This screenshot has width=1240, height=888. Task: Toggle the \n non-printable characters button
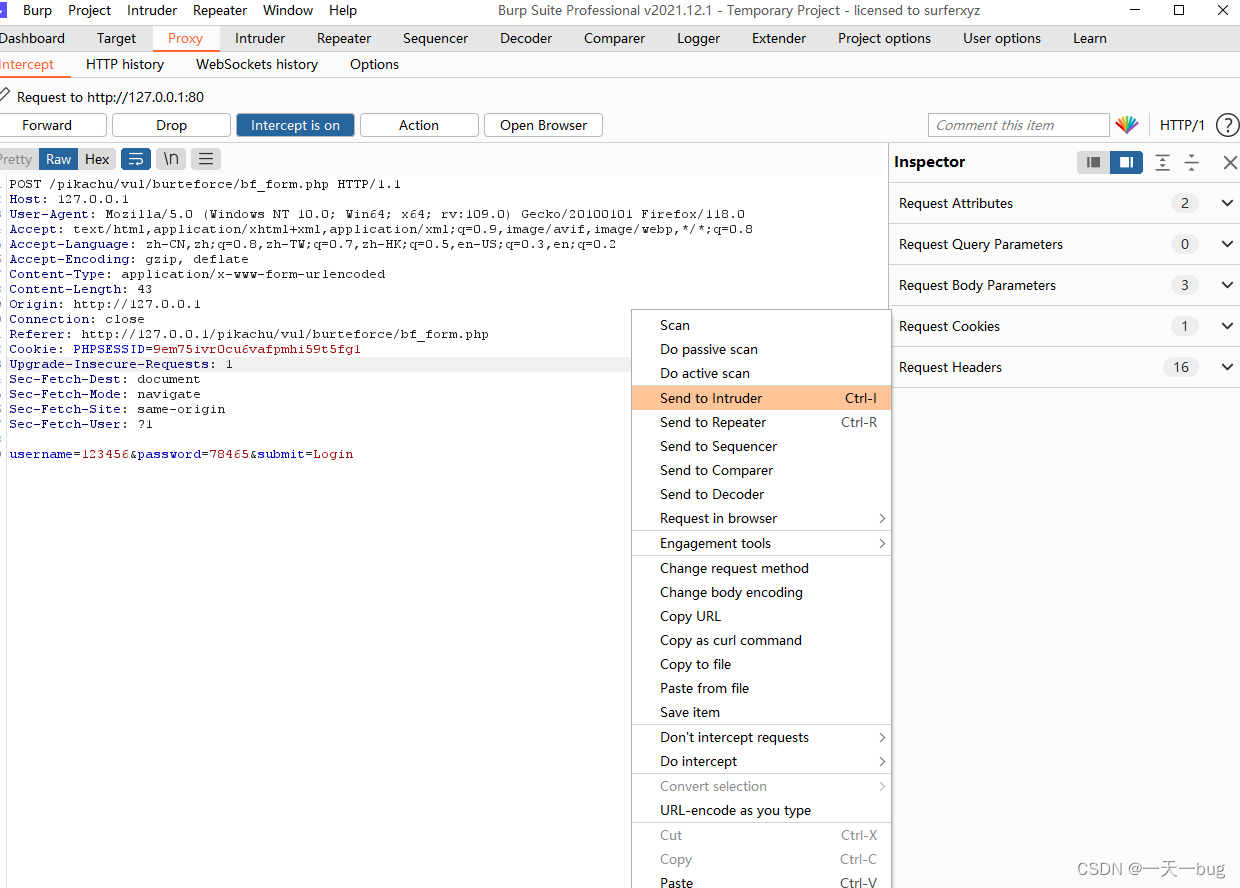click(172, 159)
